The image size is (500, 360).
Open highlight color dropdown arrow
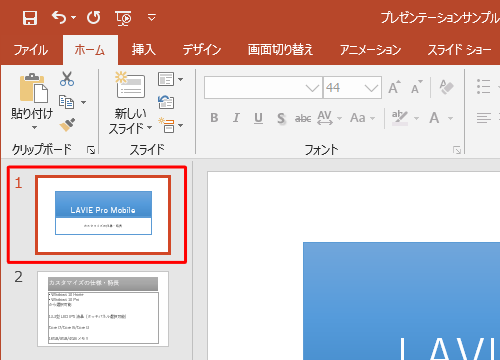click(416, 118)
